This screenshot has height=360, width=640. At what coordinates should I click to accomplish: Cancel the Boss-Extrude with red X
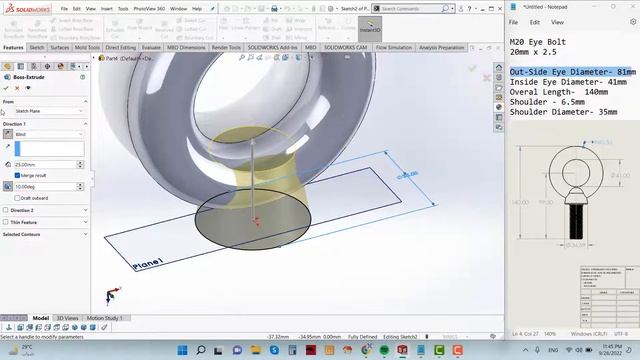pos(17,88)
